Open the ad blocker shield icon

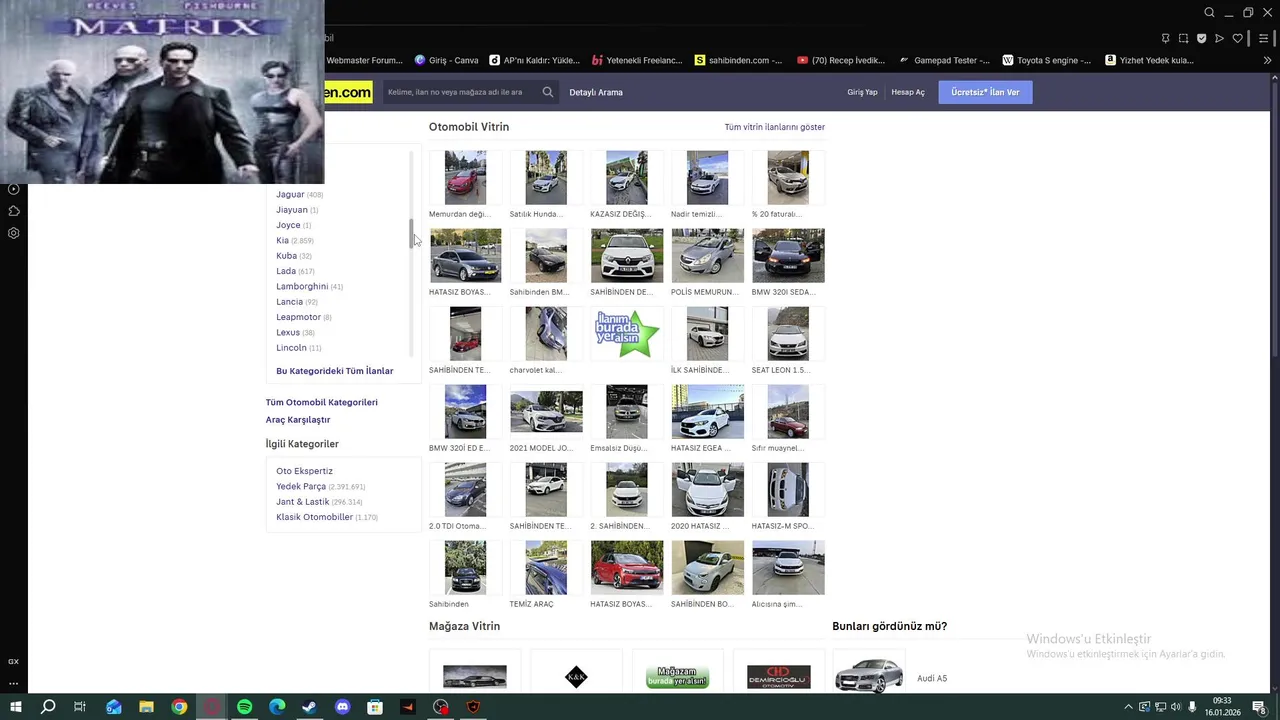[x=1201, y=39]
